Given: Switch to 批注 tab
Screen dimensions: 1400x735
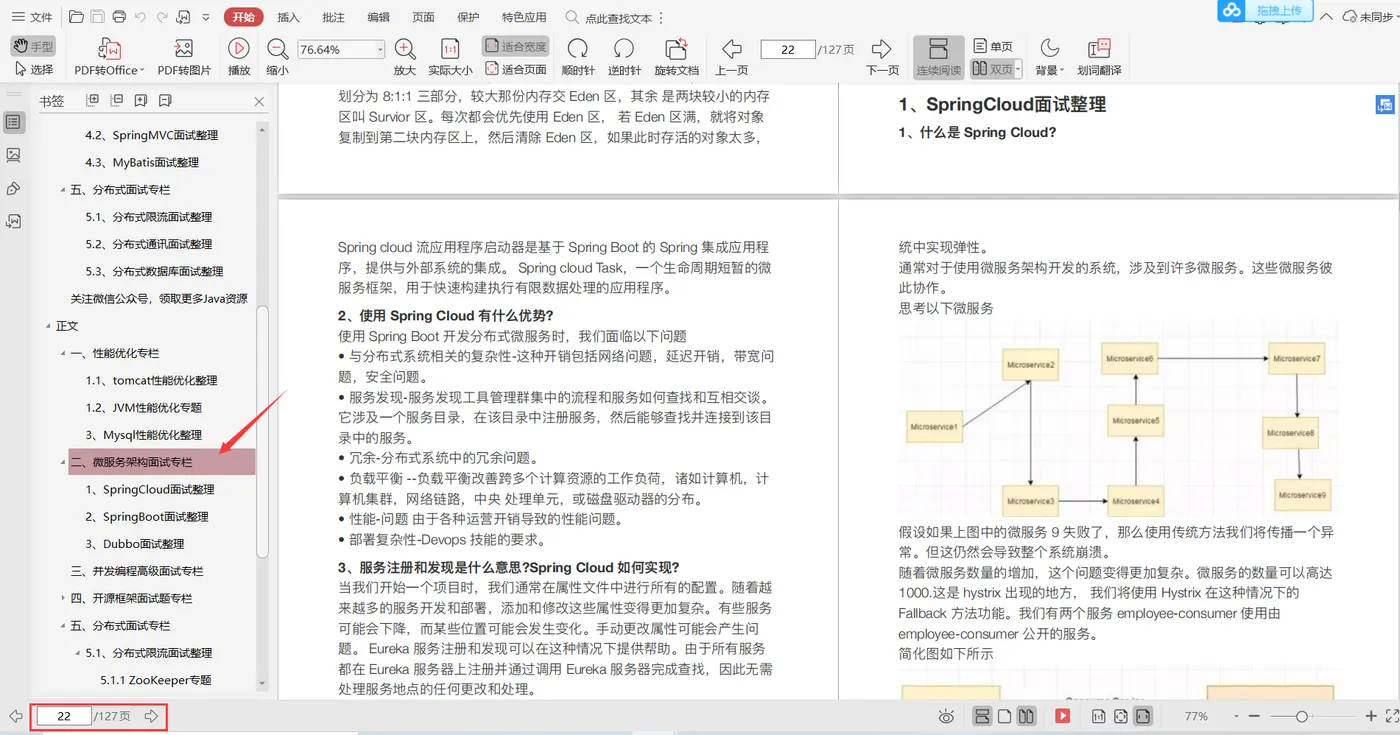Looking at the screenshot, I should pos(334,17).
